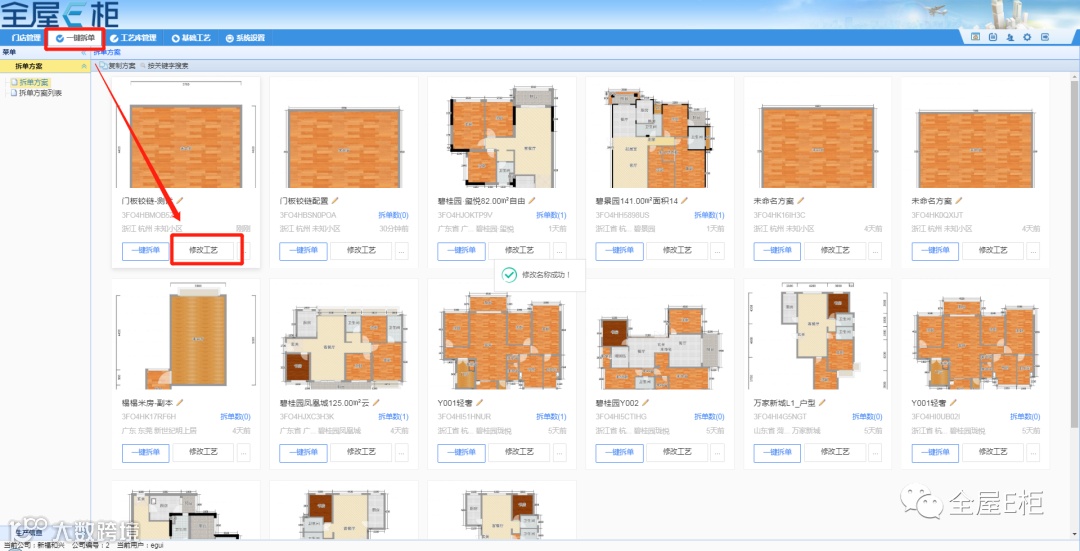Click 一键拆单 on 门板铰链-测试 card
This screenshot has width=1080, height=551.
[x=145, y=251]
